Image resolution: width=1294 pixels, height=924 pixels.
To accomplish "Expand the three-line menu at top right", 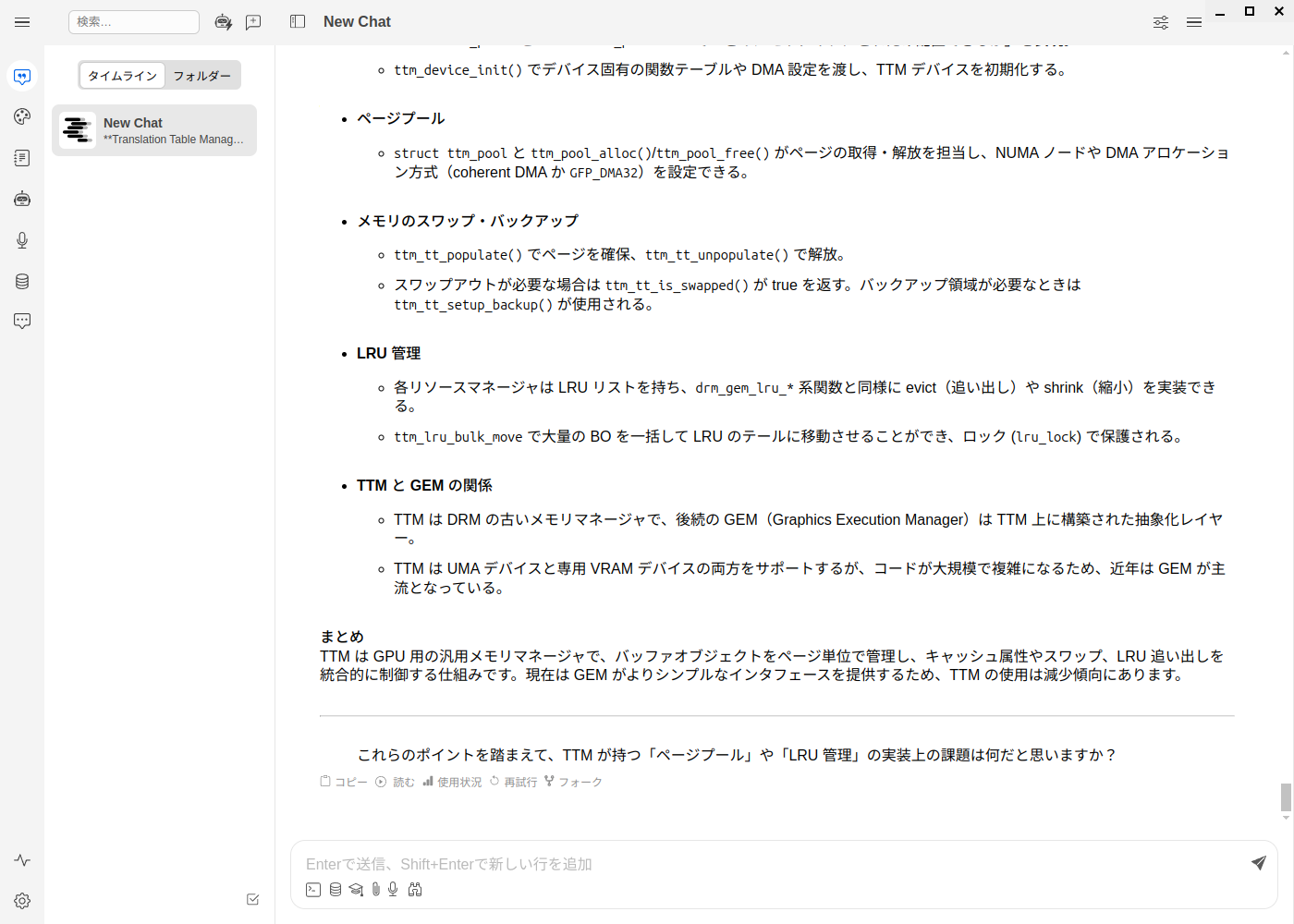I will pyautogui.click(x=1194, y=22).
